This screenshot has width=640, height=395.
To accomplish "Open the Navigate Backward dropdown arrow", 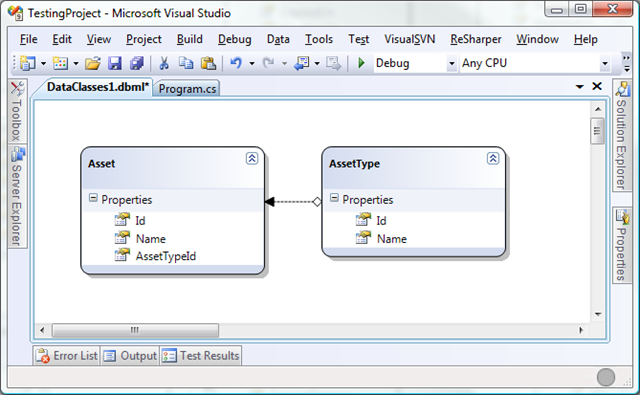I will 317,64.
